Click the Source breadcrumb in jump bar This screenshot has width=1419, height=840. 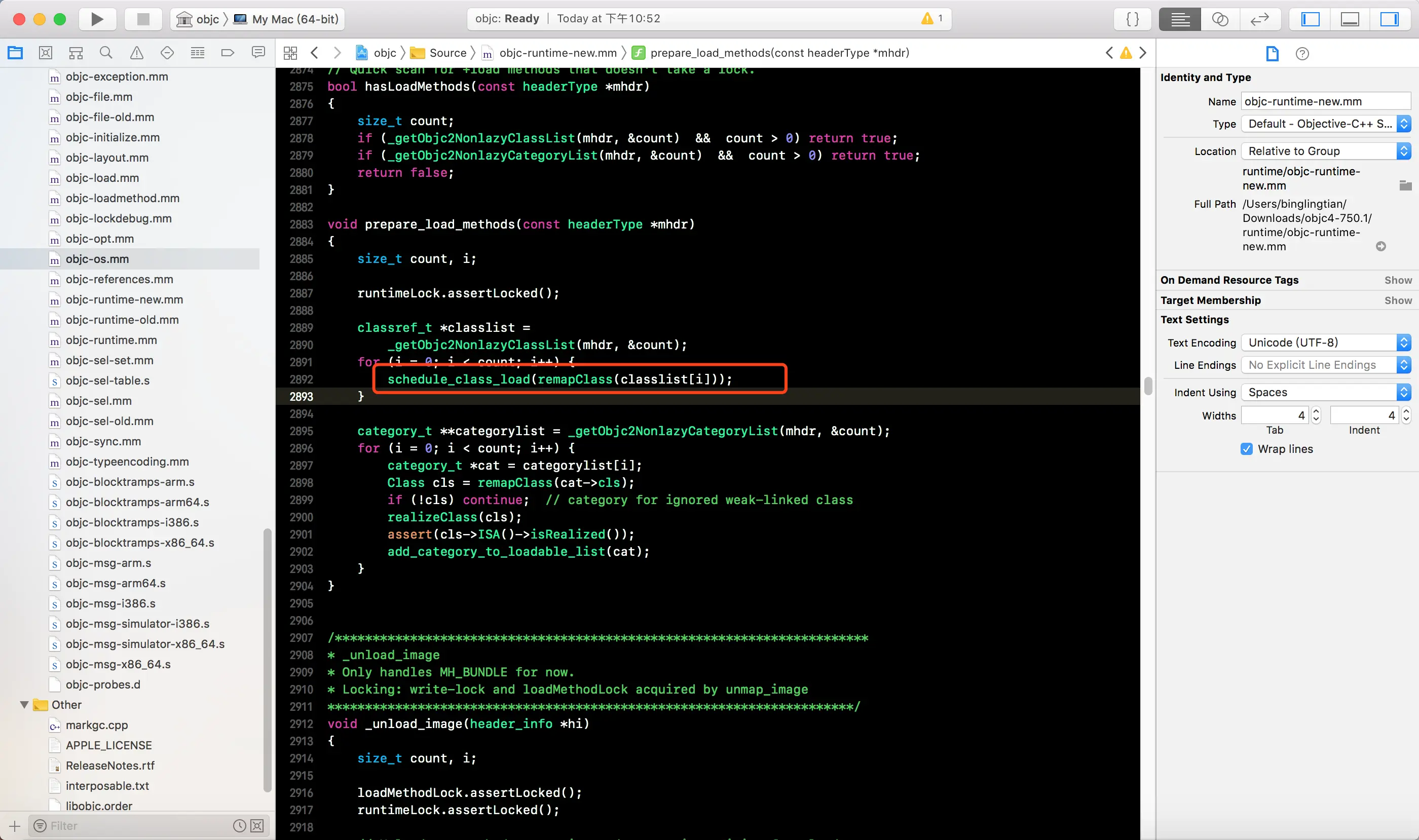coord(447,53)
